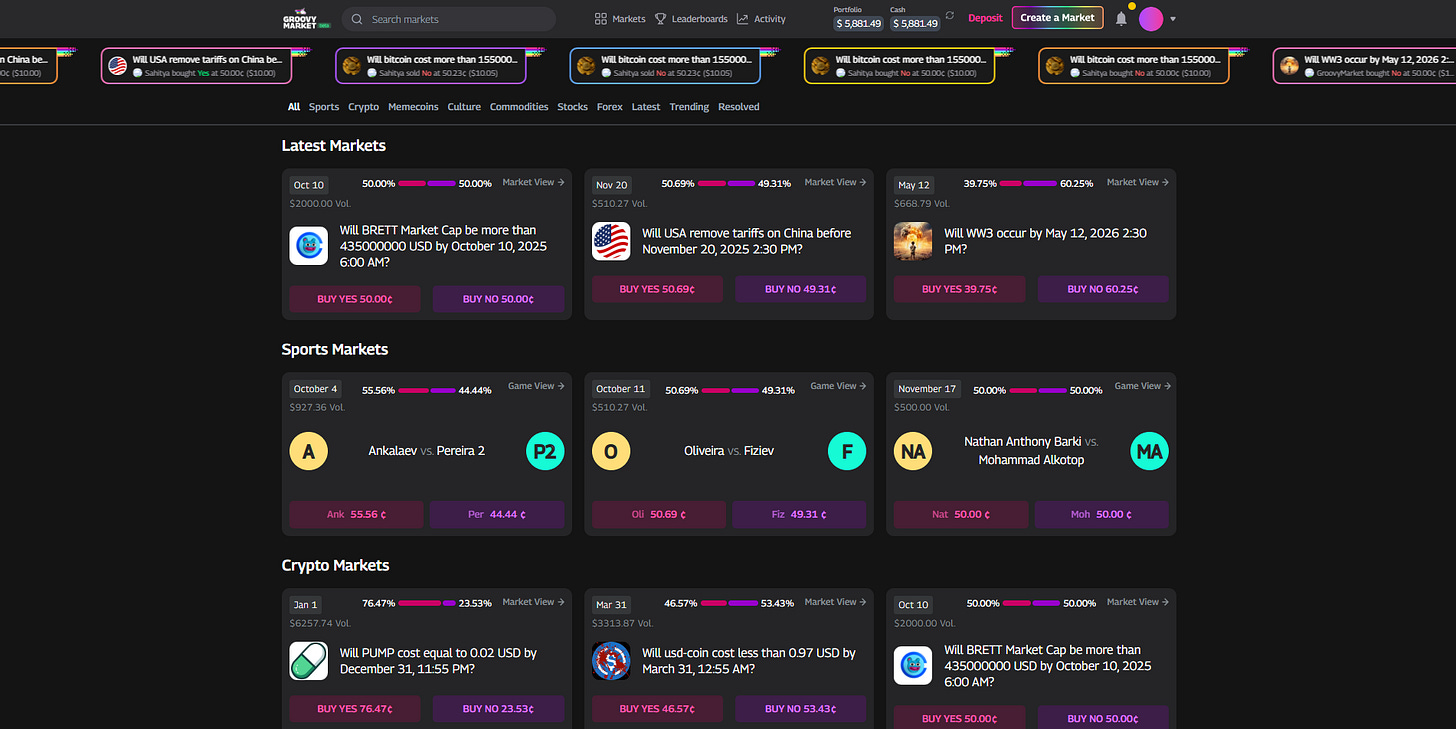Select the Culture category tab
Screen dimensions: 1456x729
pyautogui.click(x=464, y=107)
